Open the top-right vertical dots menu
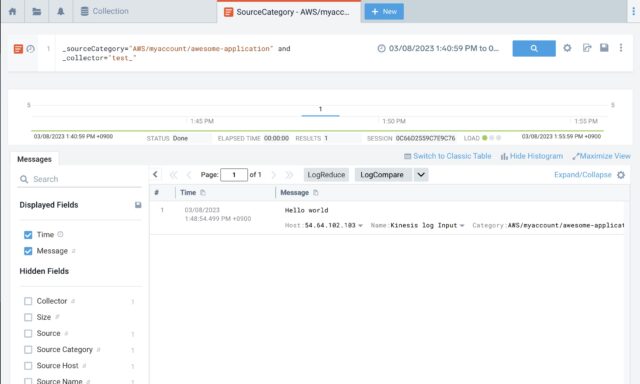This screenshot has width=640, height=384. (x=633, y=11)
